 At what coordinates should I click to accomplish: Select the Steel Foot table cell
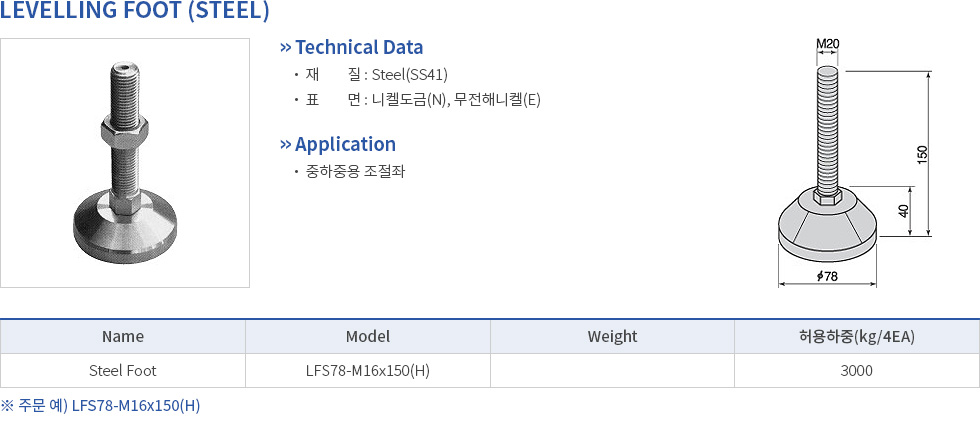123,371
